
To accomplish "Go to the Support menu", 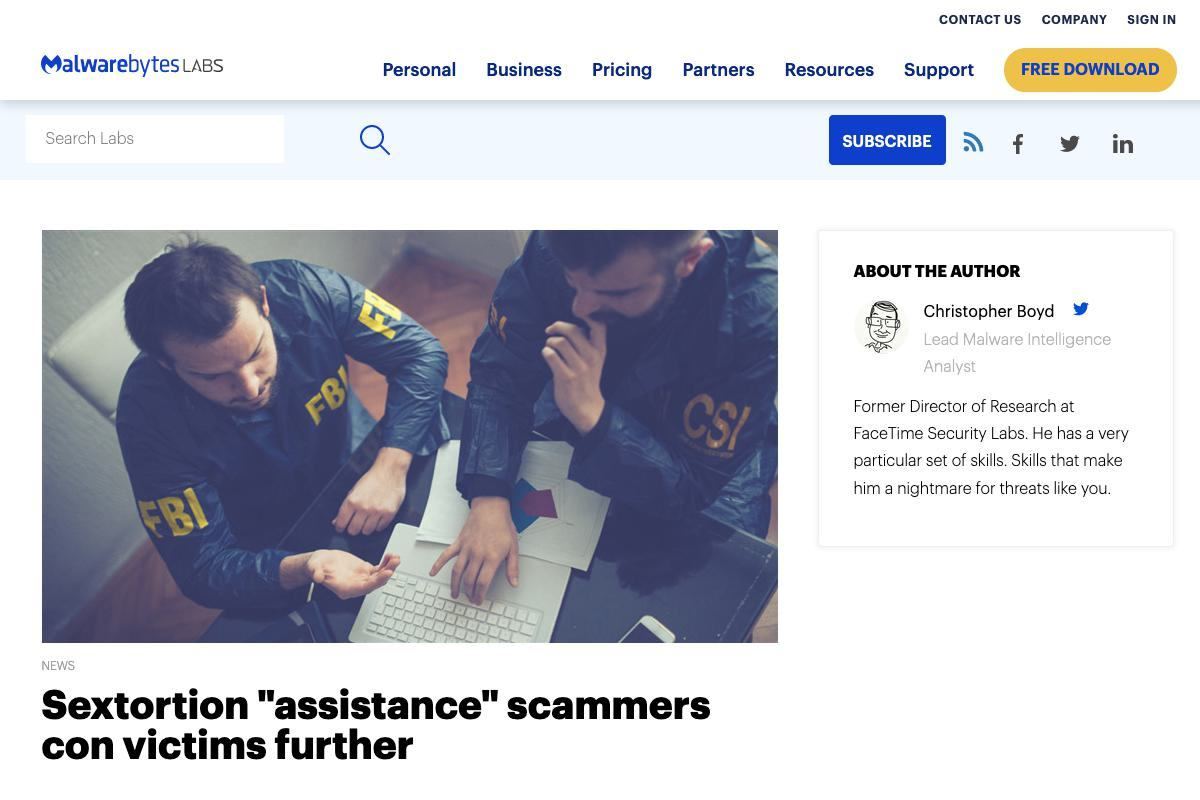I will [x=939, y=70].
